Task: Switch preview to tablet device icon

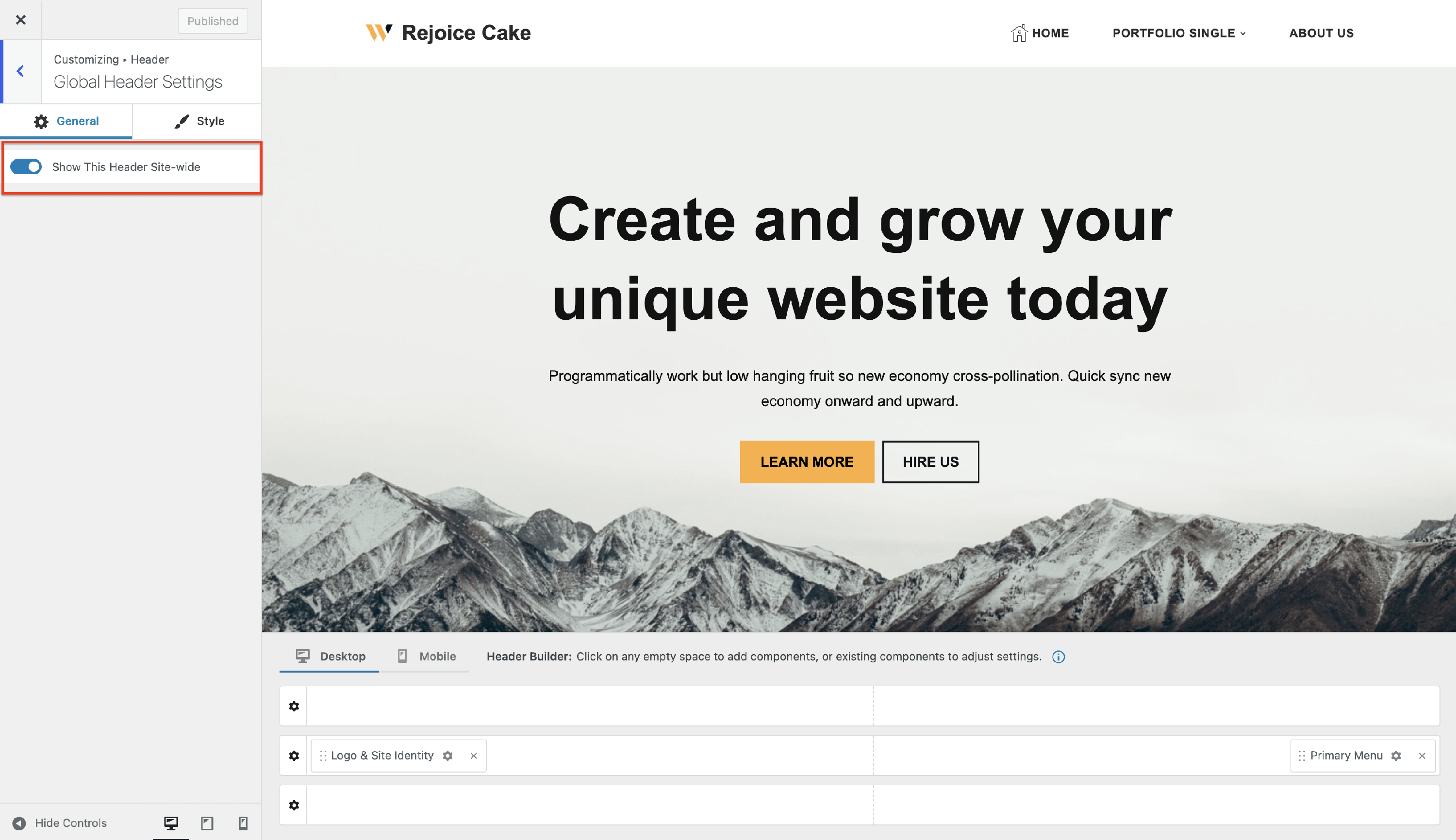Action: pyautogui.click(x=207, y=824)
